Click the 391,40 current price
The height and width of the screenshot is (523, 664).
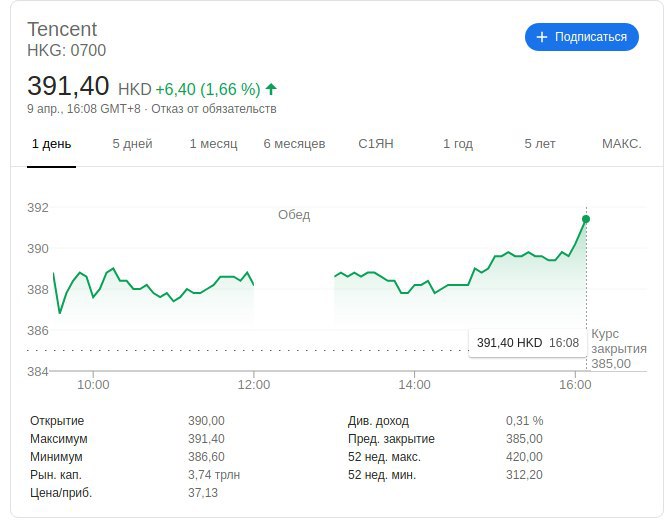(68, 86)
